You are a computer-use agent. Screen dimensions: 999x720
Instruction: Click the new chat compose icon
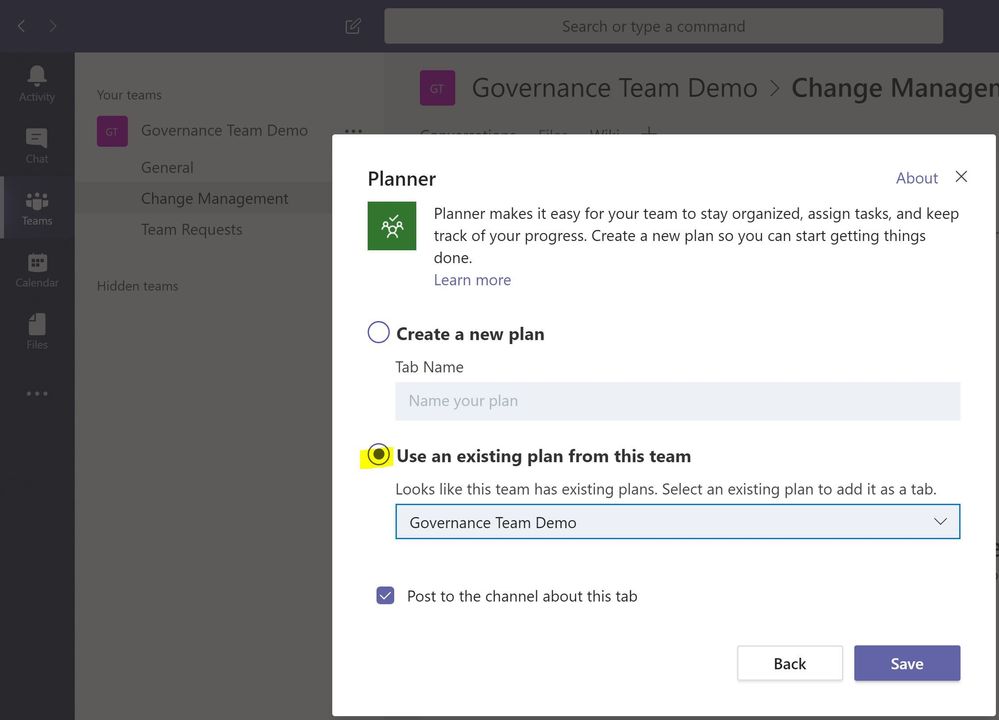[353, 26]
